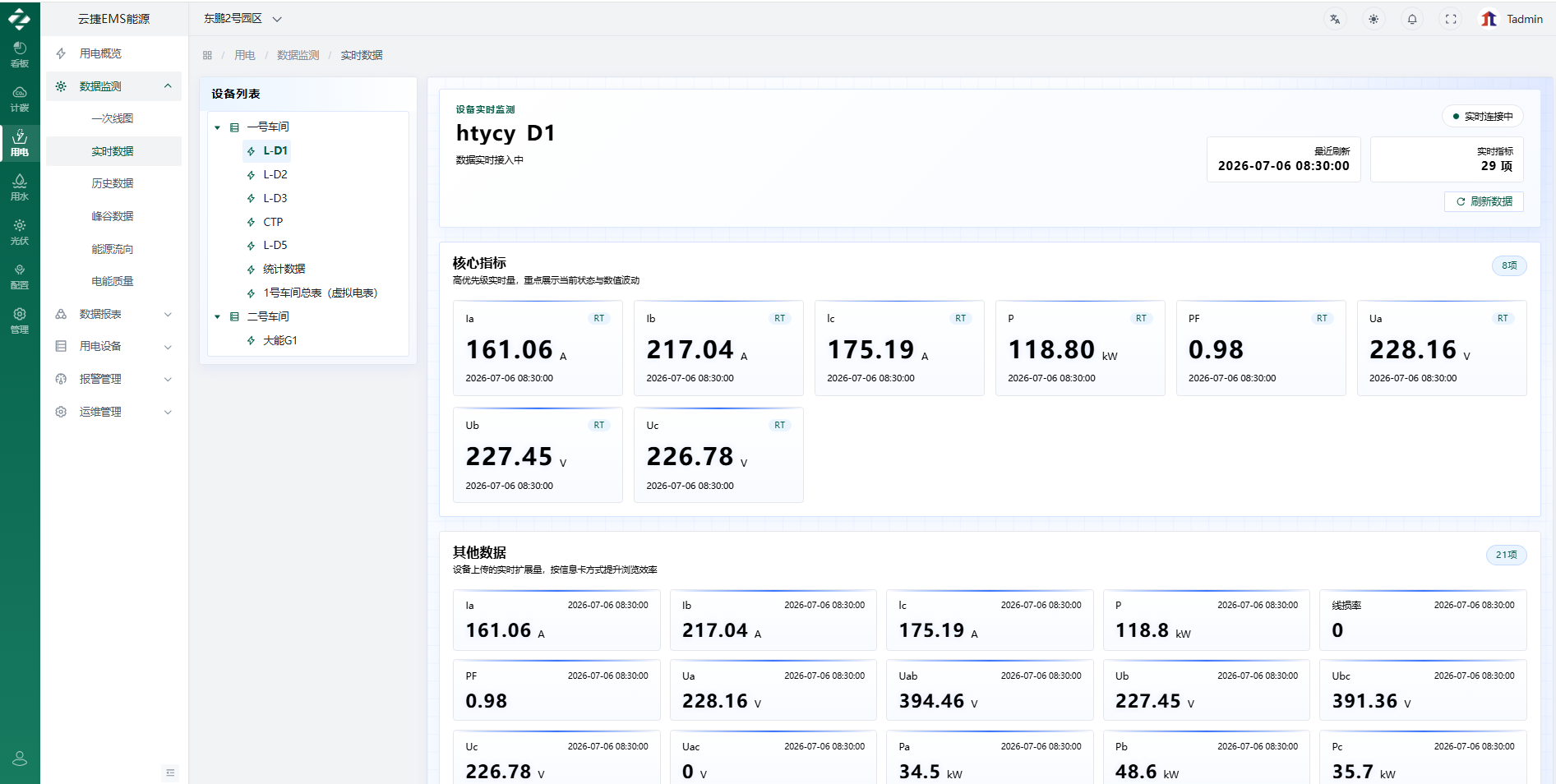
Task: Click the language translate icon
Action: point(1335,19)
